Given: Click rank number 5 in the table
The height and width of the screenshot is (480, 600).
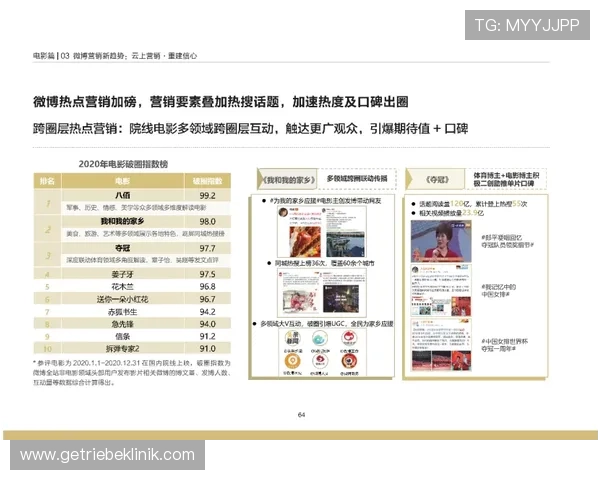Looking at the screenshot, I should (x=47, y=287).
